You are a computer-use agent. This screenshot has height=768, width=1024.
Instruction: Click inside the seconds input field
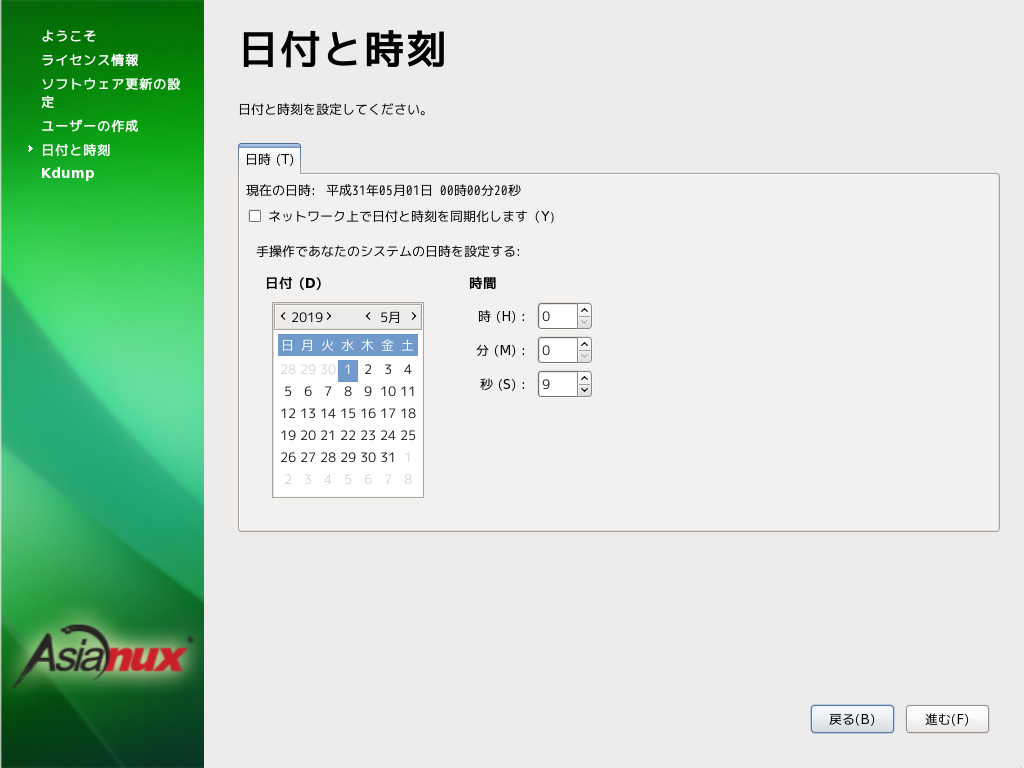(557, 384)
